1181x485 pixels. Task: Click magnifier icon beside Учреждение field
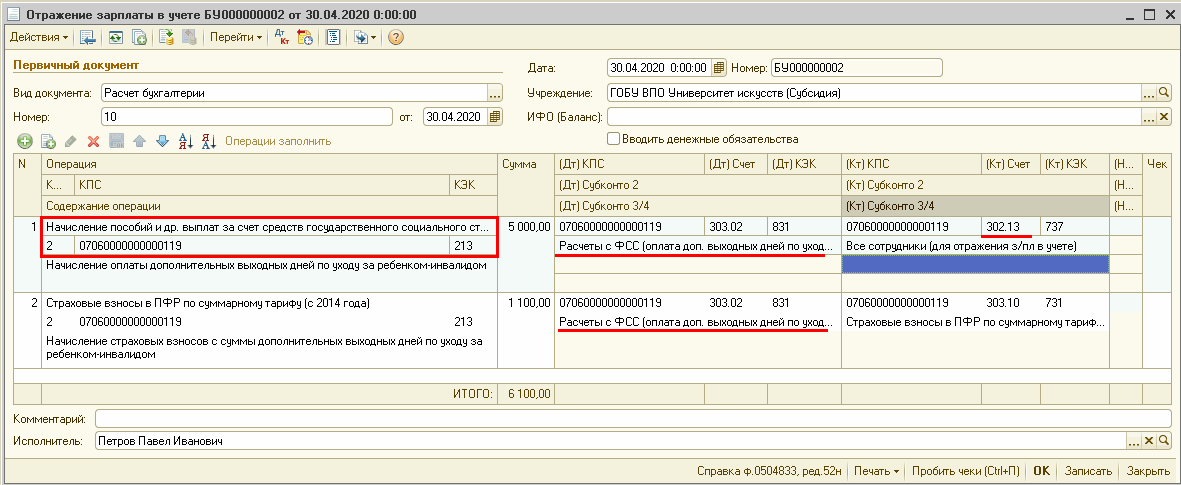point(1164,93)
